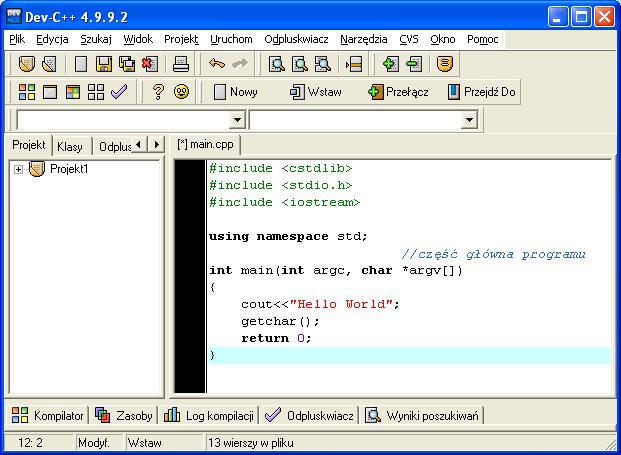Compile and run colored icon
The height and width of the screenshot is (455, 621).
point(73,92)
